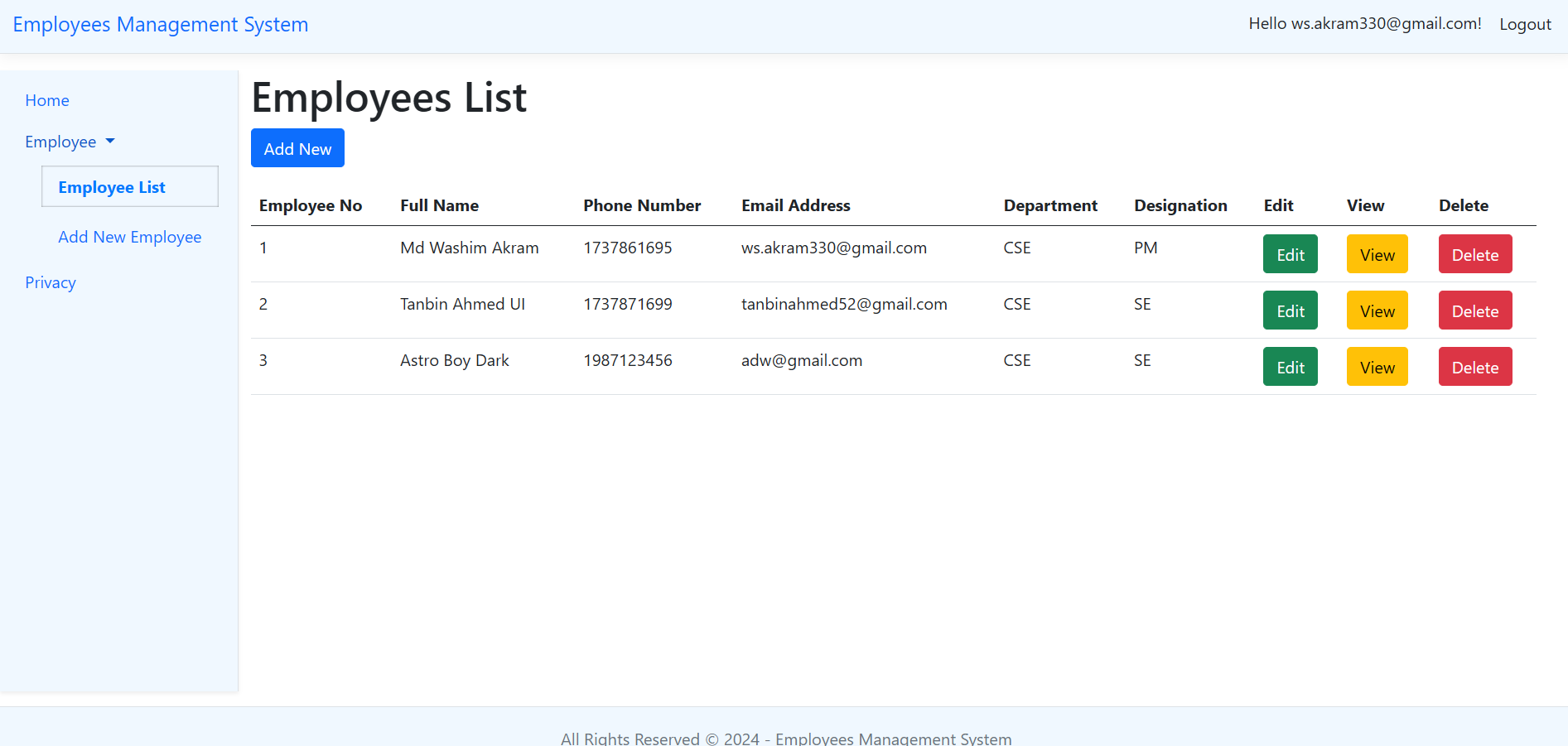Click the Phone Number column header
The width and height of the screenshot is (1568, 746).
pyautogui.click(x=642, y=205)
